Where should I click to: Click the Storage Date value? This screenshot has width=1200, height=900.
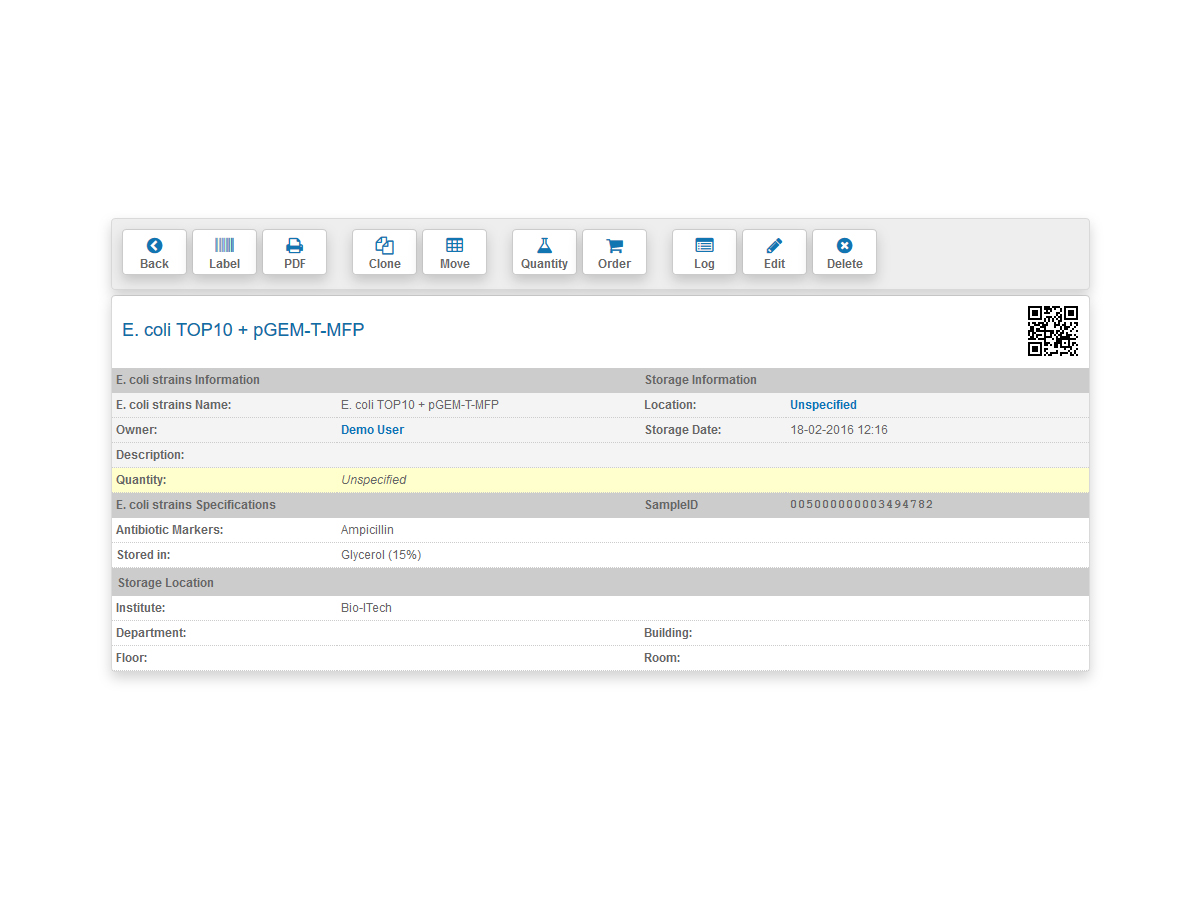click(838, 430)
